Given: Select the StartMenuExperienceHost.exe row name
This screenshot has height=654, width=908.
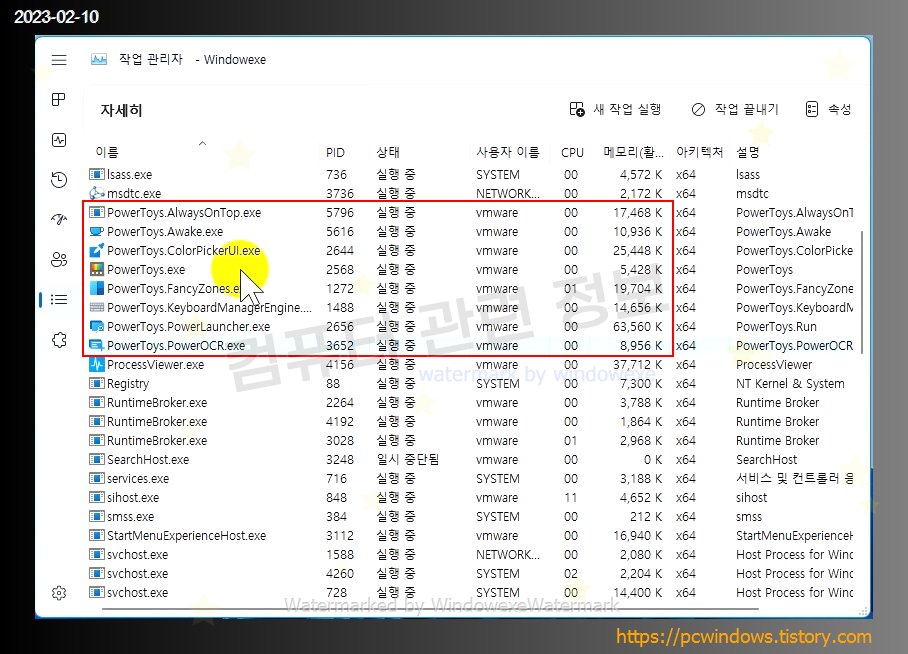Looking at the screenshot, I should (186, 536).
